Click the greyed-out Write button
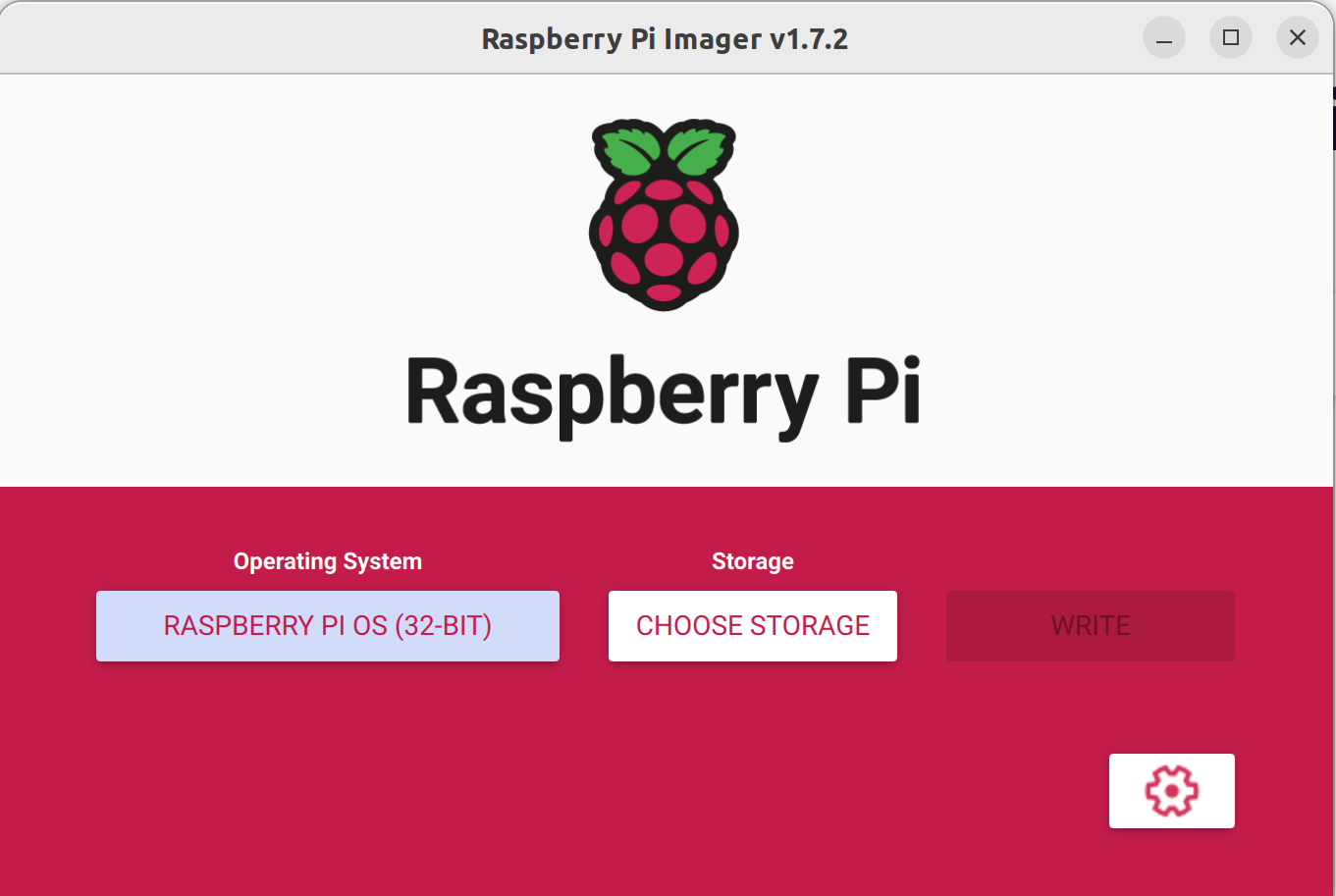The image size is (1336, 896). (x=1091, y=626)
